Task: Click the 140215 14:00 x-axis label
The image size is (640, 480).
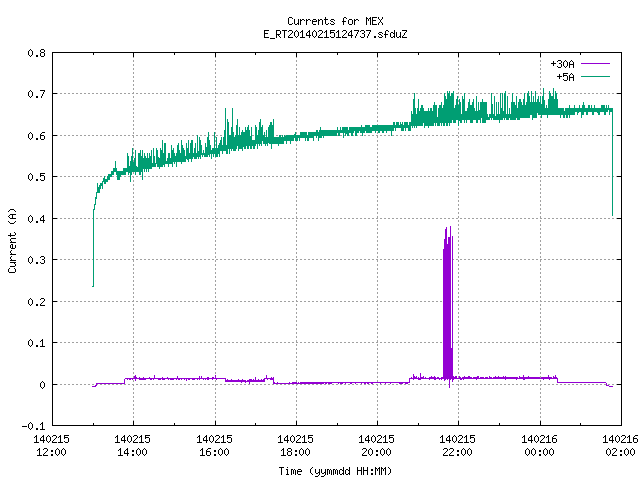Action: (x=132, y=446)
